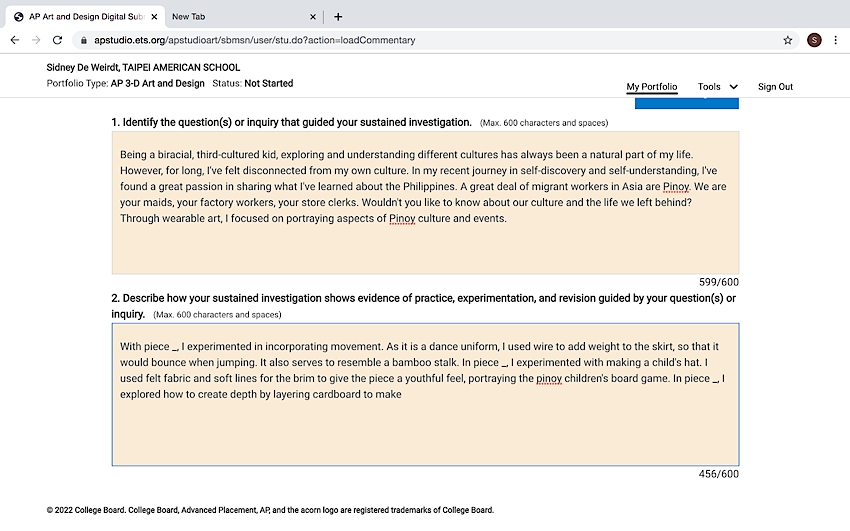Open the Chrome profile avatar

point(814,40)
